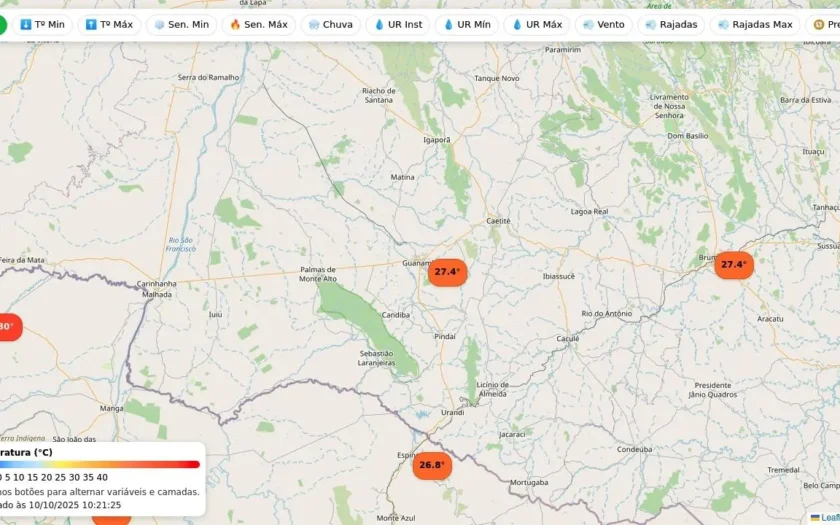This screenshot has height=525, width=840.
Task: Click the Caetité city label on map
Action: click(498, 221)
